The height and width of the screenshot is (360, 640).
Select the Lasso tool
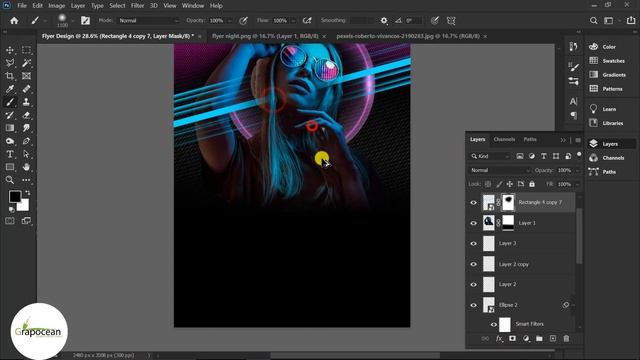(x=10, y=63)
